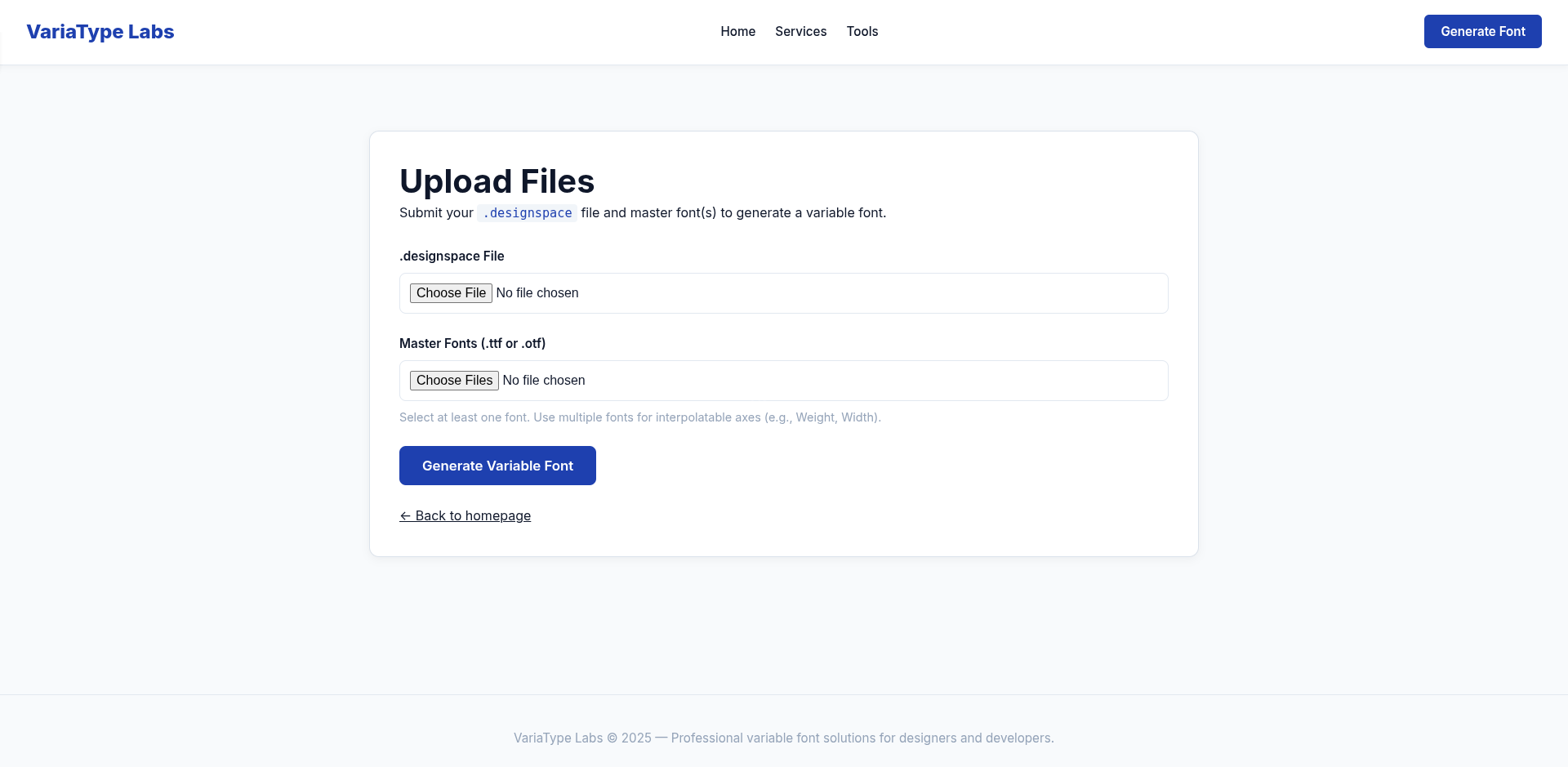Click the 'Master Fonts (.ttf or .otf)' label

[472, 343]
